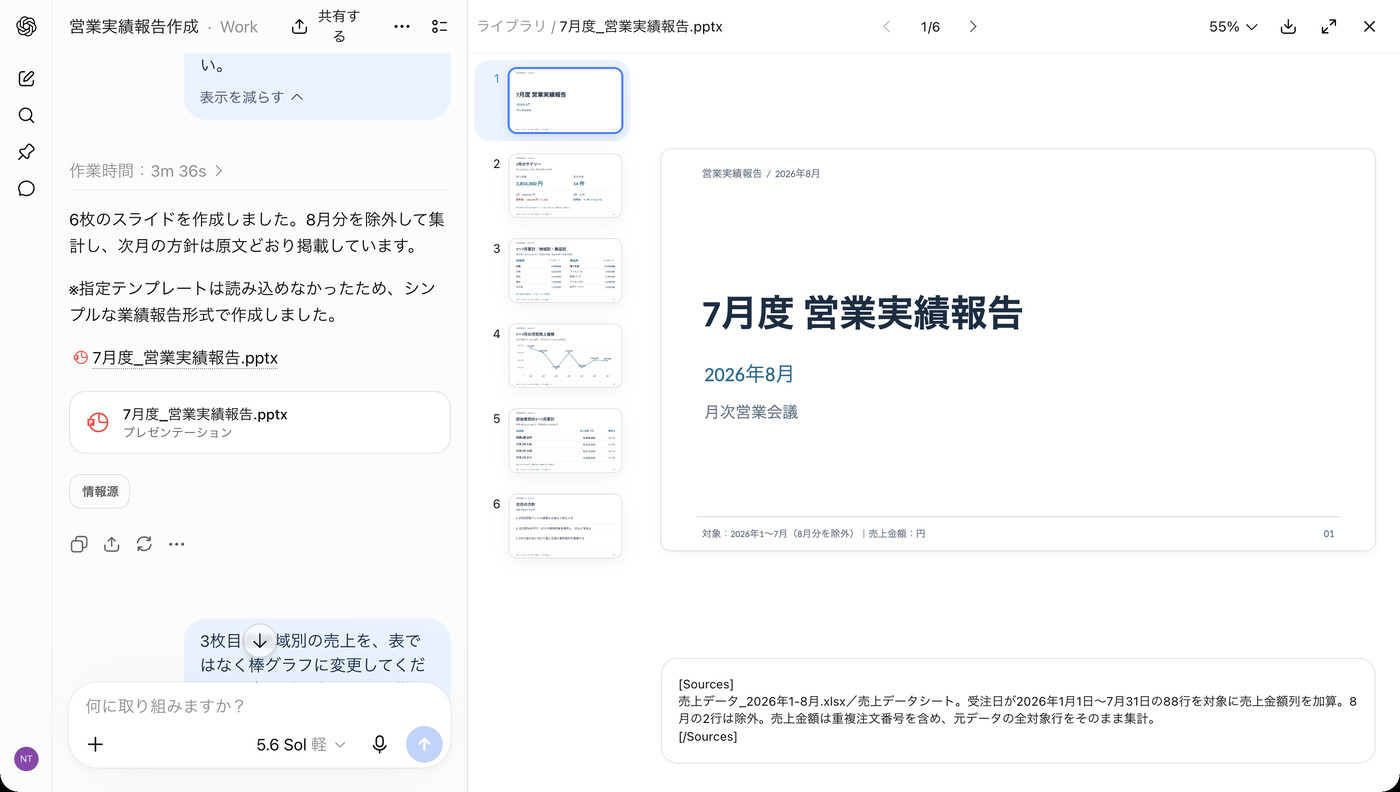
Task: Open the pinned items icon in sidebar
Action: (27, 152)
